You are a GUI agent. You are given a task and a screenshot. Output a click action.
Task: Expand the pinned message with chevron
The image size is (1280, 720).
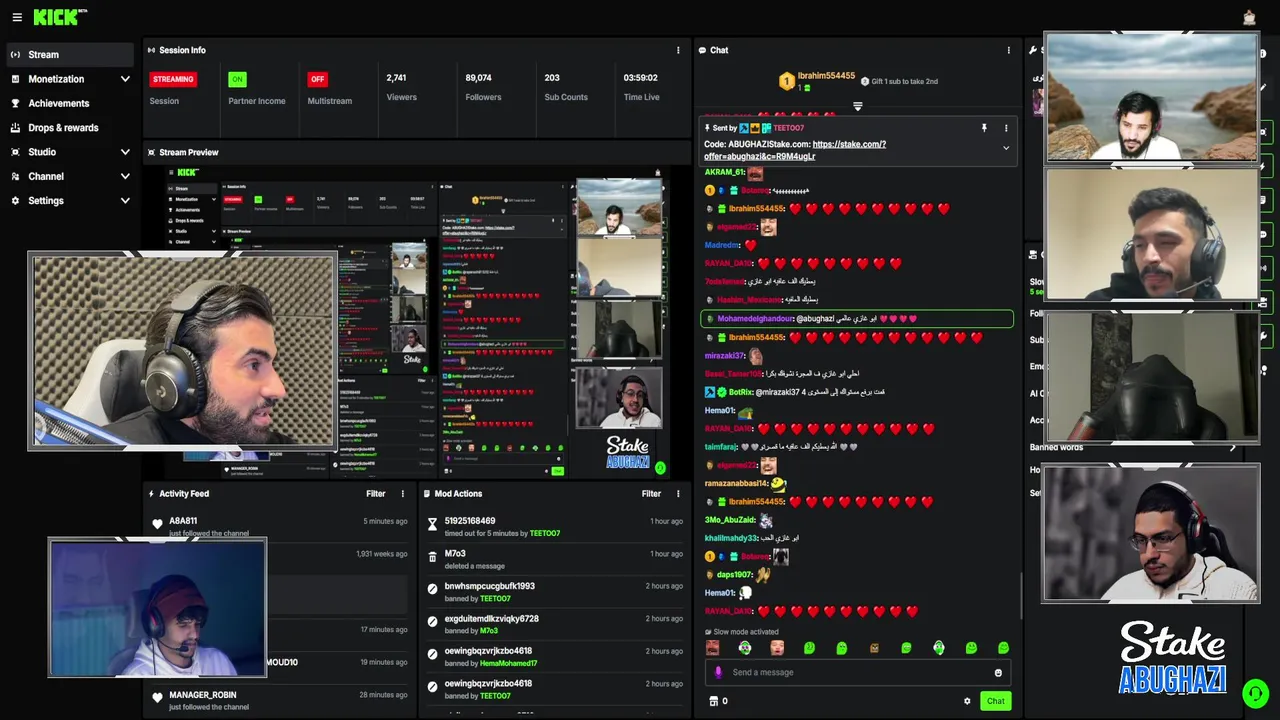point(1006,148)
